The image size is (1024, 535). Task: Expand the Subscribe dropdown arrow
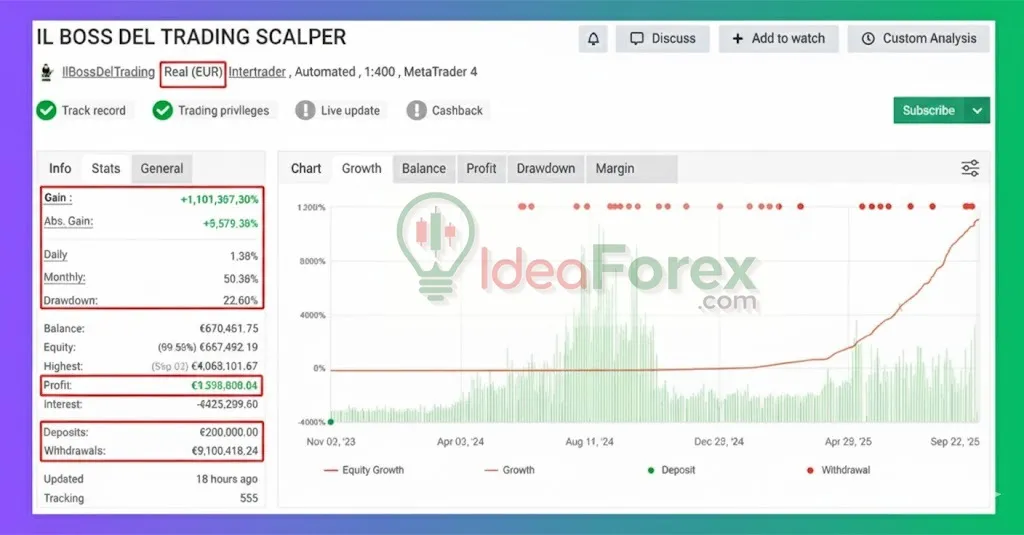coord(977,110)
